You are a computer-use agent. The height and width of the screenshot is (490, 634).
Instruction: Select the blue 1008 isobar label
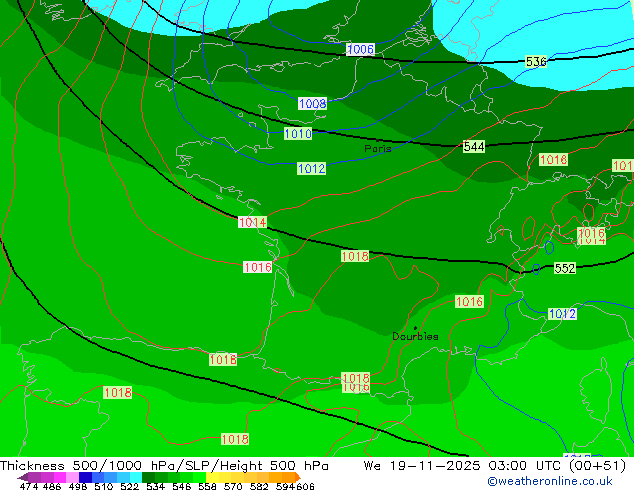(313, 103)
